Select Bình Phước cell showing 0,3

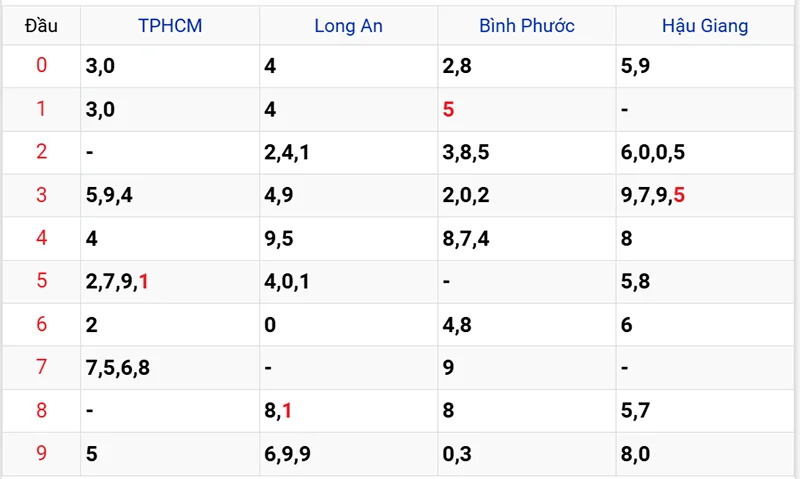[456, 453]
